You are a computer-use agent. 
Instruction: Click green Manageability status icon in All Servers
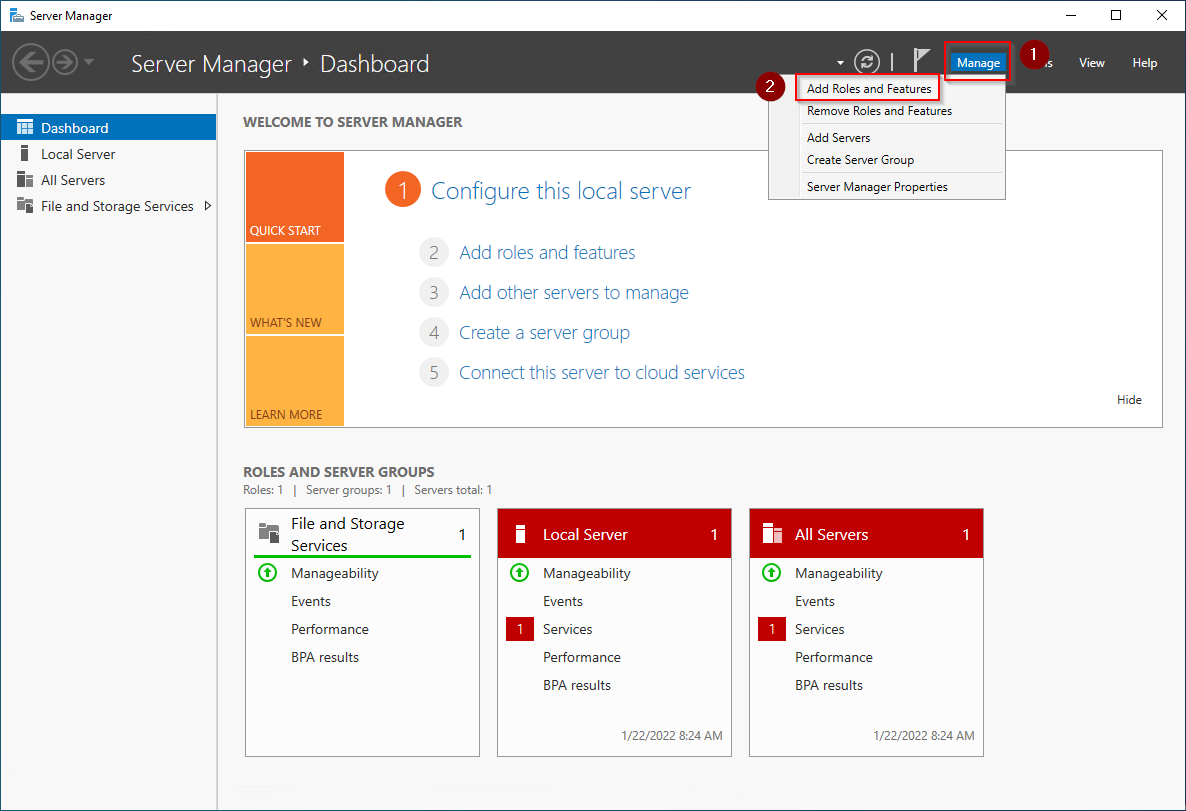[x=771, y=573]
